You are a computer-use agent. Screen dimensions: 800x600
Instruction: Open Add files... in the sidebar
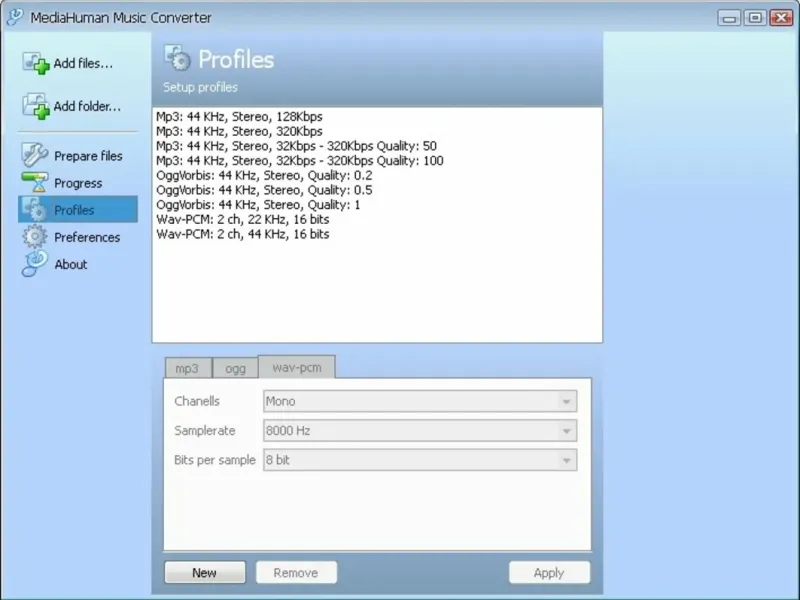tap(83, 63)
